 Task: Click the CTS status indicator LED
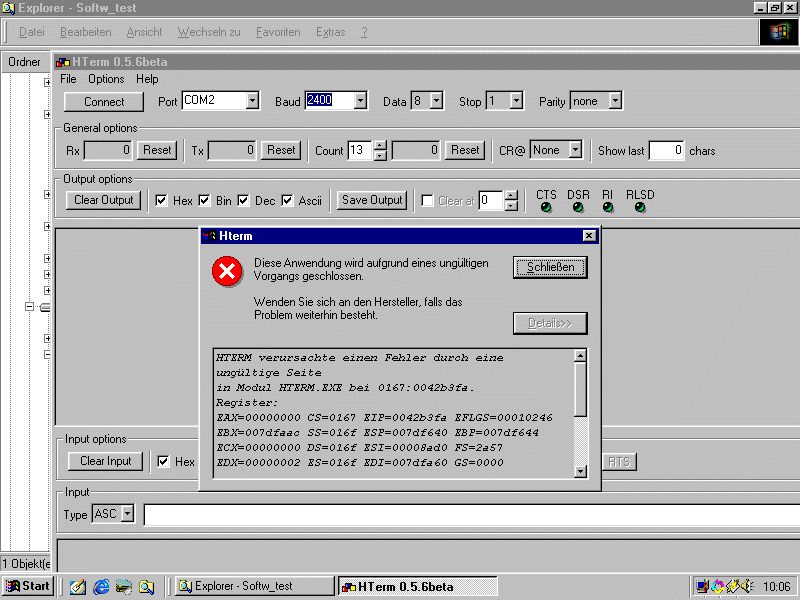pyautogui.click(x=546, y=208)
